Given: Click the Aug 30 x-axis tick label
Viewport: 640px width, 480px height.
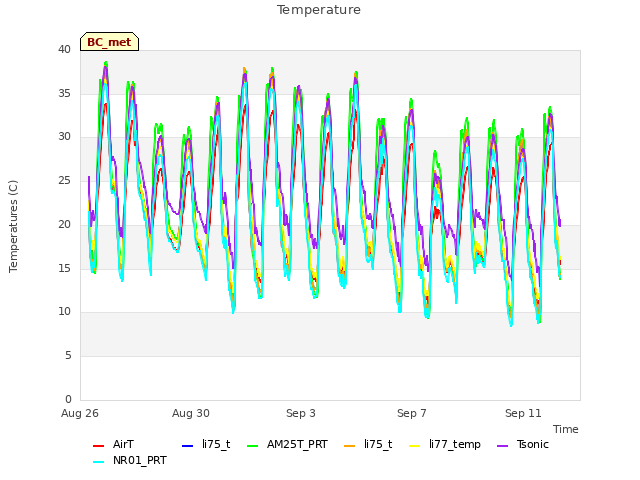Looking at the screenshot, I should pos(191,413).
